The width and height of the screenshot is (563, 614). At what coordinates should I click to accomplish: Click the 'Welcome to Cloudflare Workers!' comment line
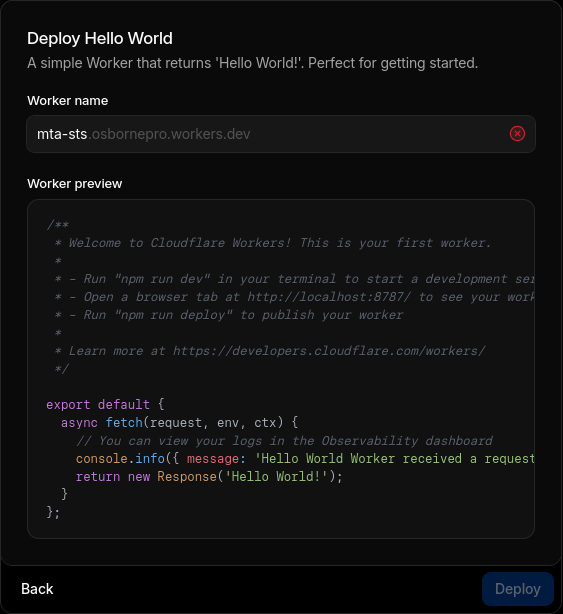click(x=272, y=243)
